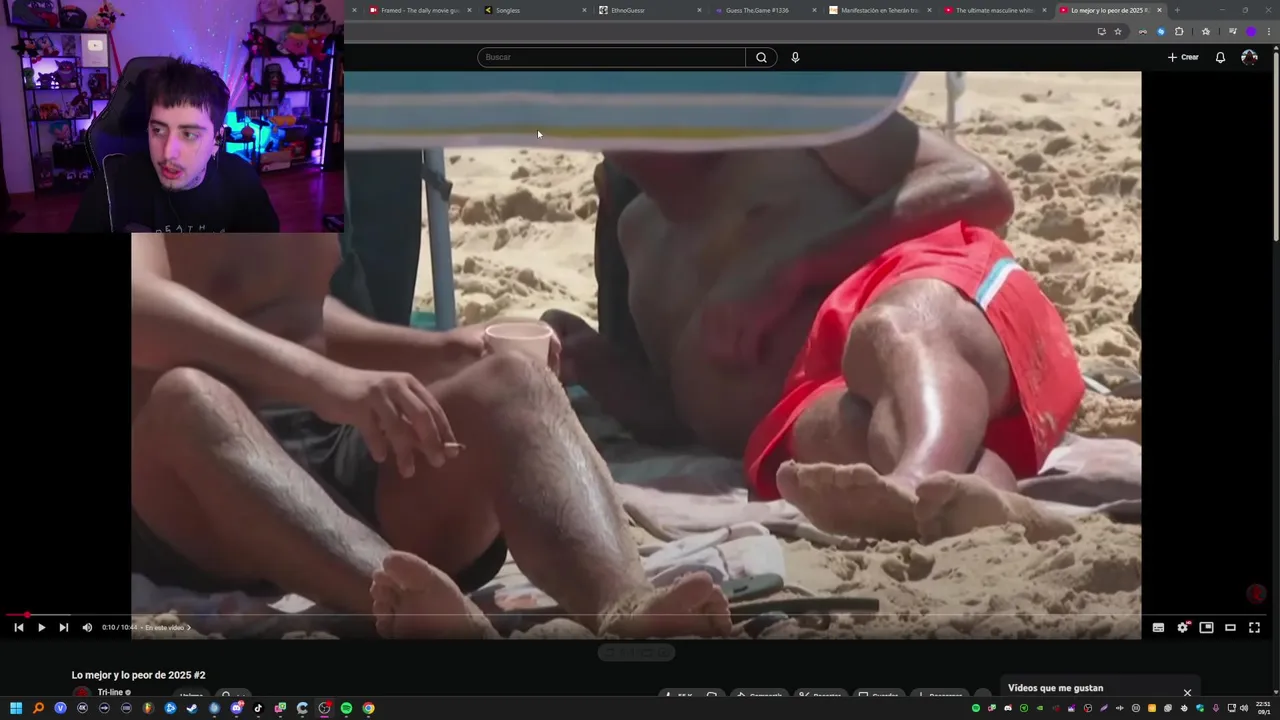The width and height of the screenshot is (1280, 720).
Task: Skip to the previous video
Action: coord(18,627)
